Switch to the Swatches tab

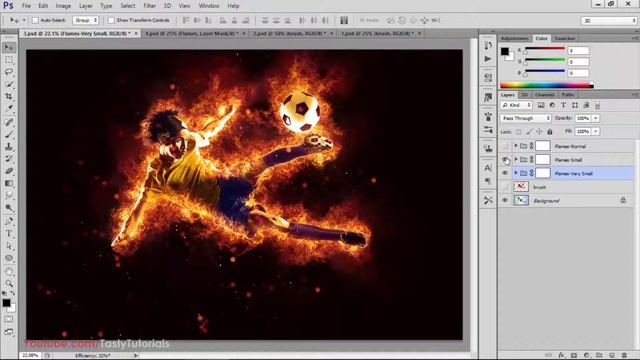[x=565, y=38]
